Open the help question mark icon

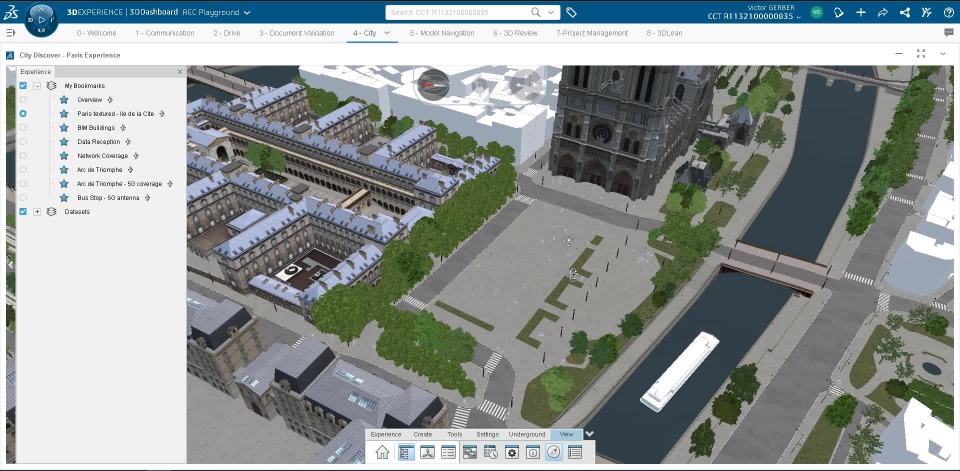tap(948, 13)
